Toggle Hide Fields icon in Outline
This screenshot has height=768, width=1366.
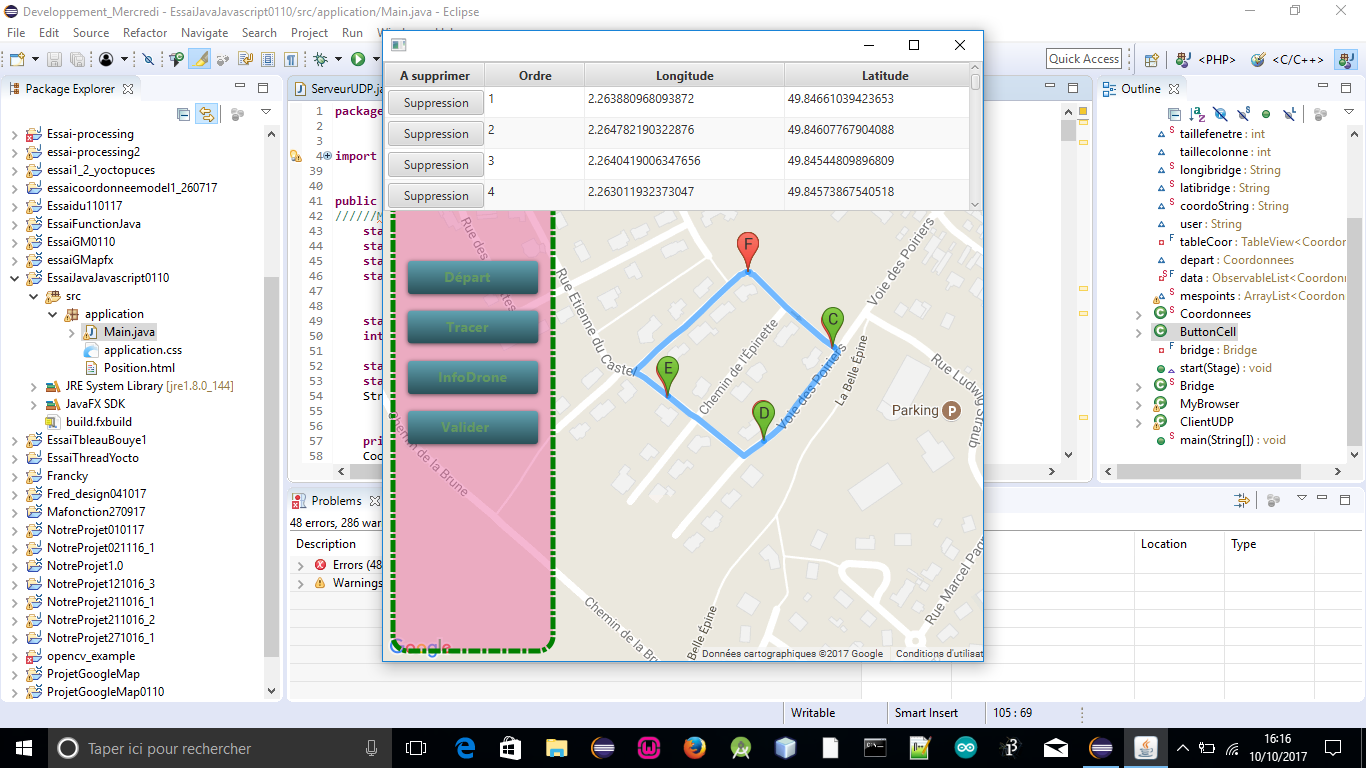pyautogui.click(x=1220, y=114)
